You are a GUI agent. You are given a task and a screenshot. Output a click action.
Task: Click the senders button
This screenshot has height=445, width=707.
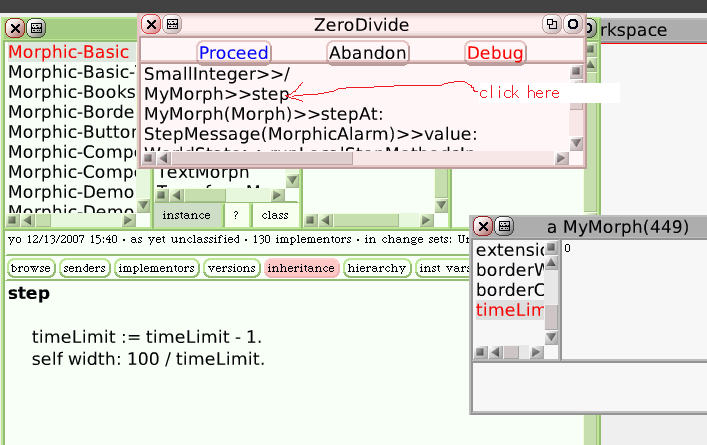point(85,268)
